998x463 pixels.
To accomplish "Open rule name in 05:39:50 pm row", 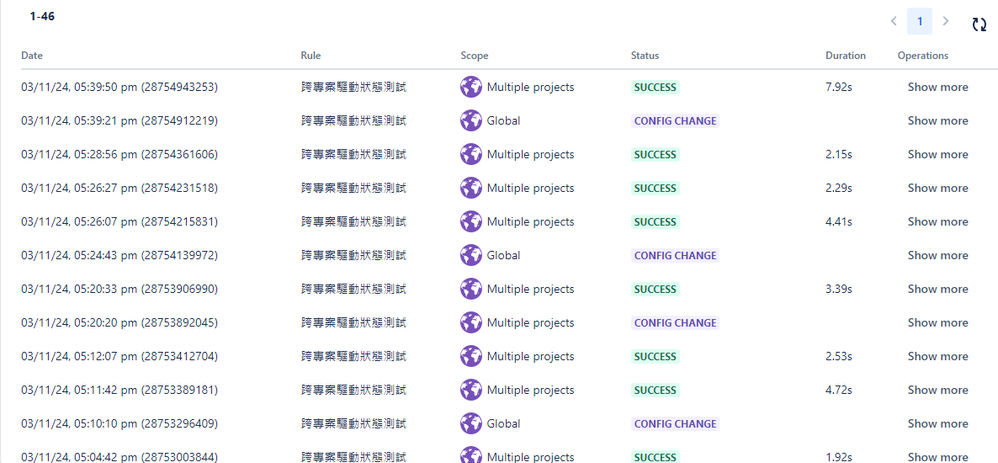I will [x=353, y=87].
